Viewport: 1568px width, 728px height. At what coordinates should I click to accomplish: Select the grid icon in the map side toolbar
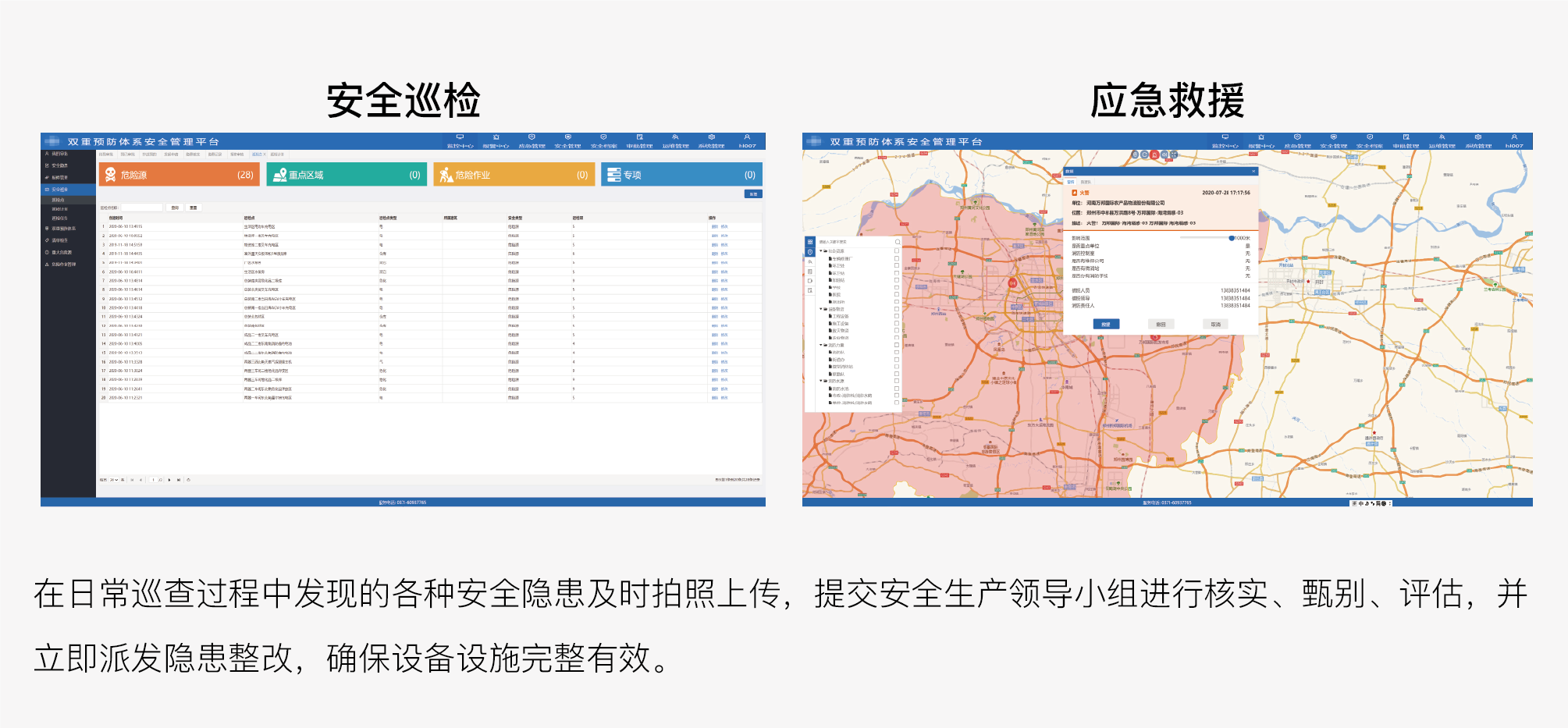click(x=810, y=242)
